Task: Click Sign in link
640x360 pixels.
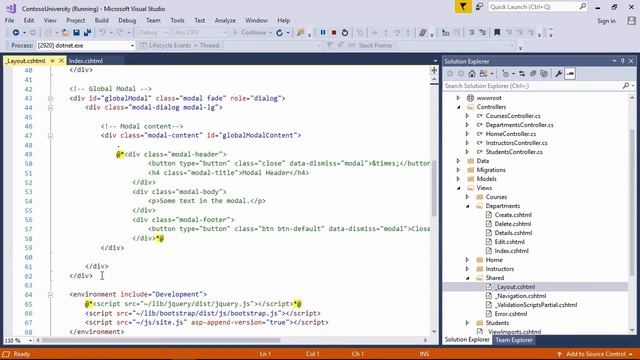Action: click(606, 21)
